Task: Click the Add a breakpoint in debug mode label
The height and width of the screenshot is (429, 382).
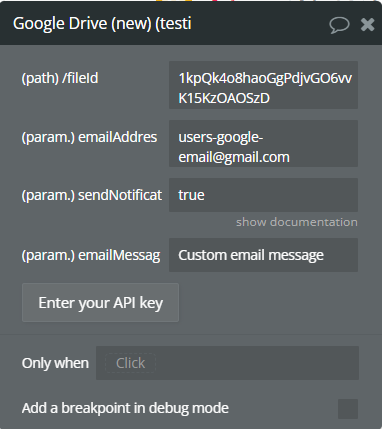Action: [125, 408]
